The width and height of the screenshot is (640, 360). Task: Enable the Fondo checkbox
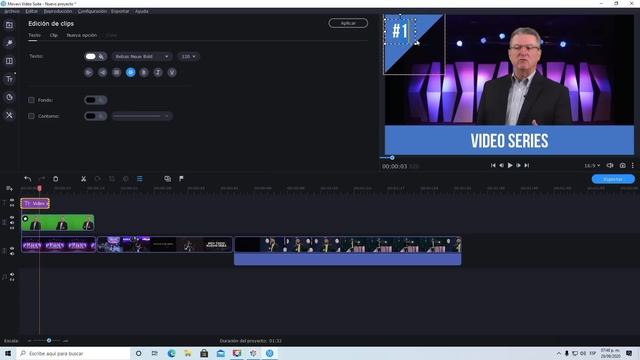click(x=31, y=100)
